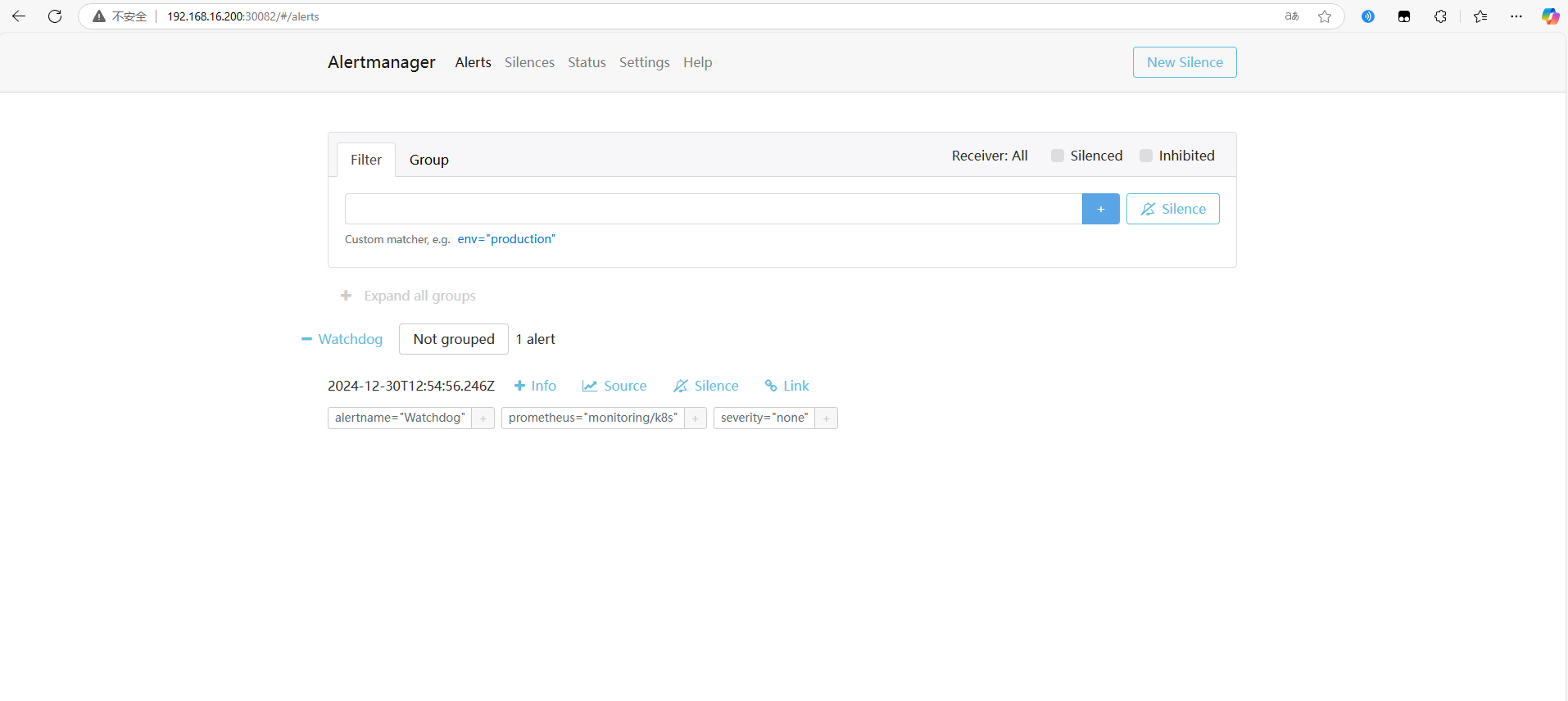Reload the page using the refresh icon

[x=55, y=16]
